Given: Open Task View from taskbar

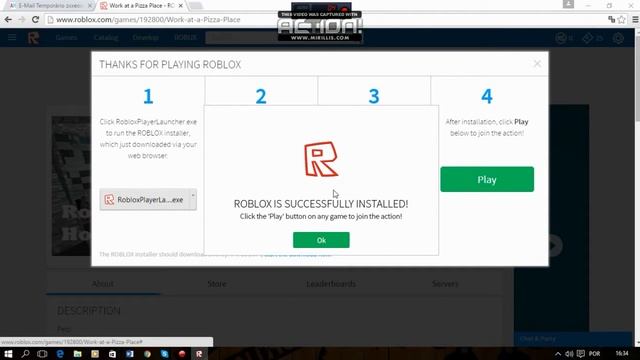Looking at the screenshot, I should [x=42, y=353].
